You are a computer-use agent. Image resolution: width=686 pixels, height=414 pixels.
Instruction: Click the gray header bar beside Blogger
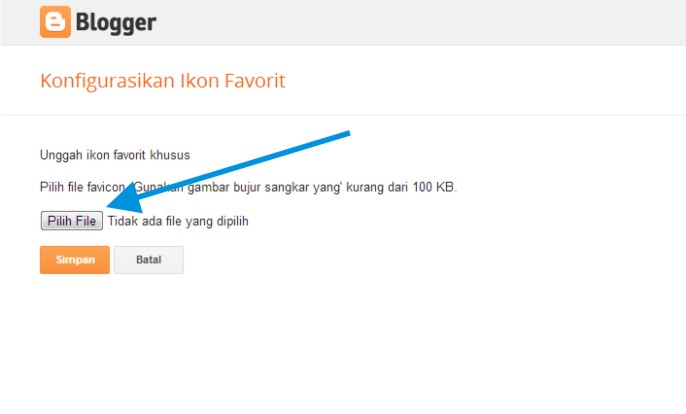point(420,23)
